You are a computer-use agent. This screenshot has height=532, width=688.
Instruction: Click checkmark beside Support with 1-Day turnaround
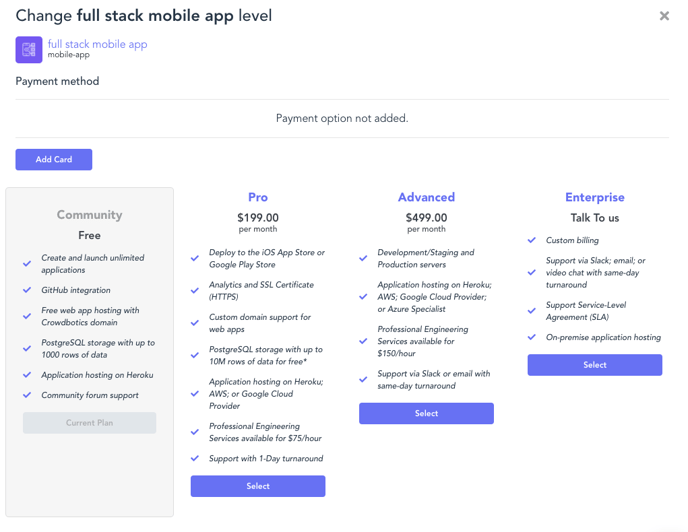click(195, 458)
